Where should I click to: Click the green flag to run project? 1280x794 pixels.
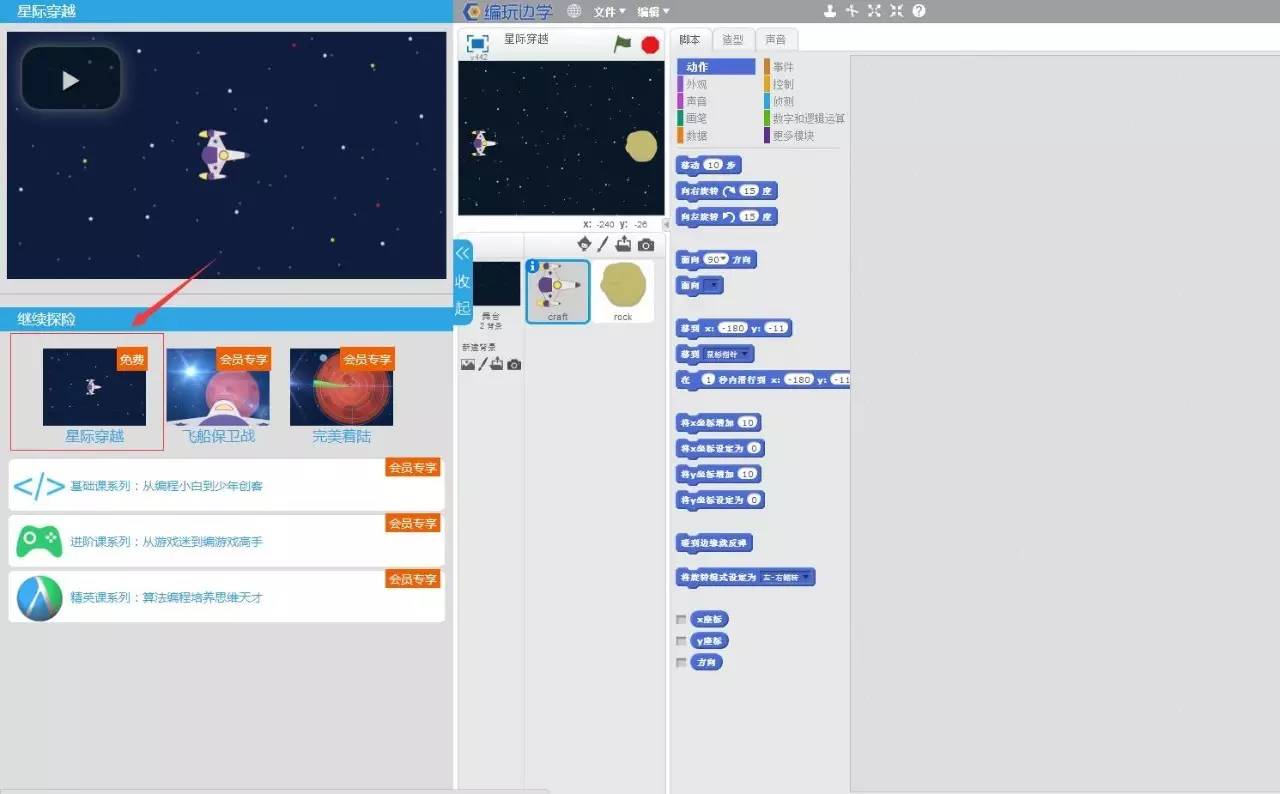623,44
